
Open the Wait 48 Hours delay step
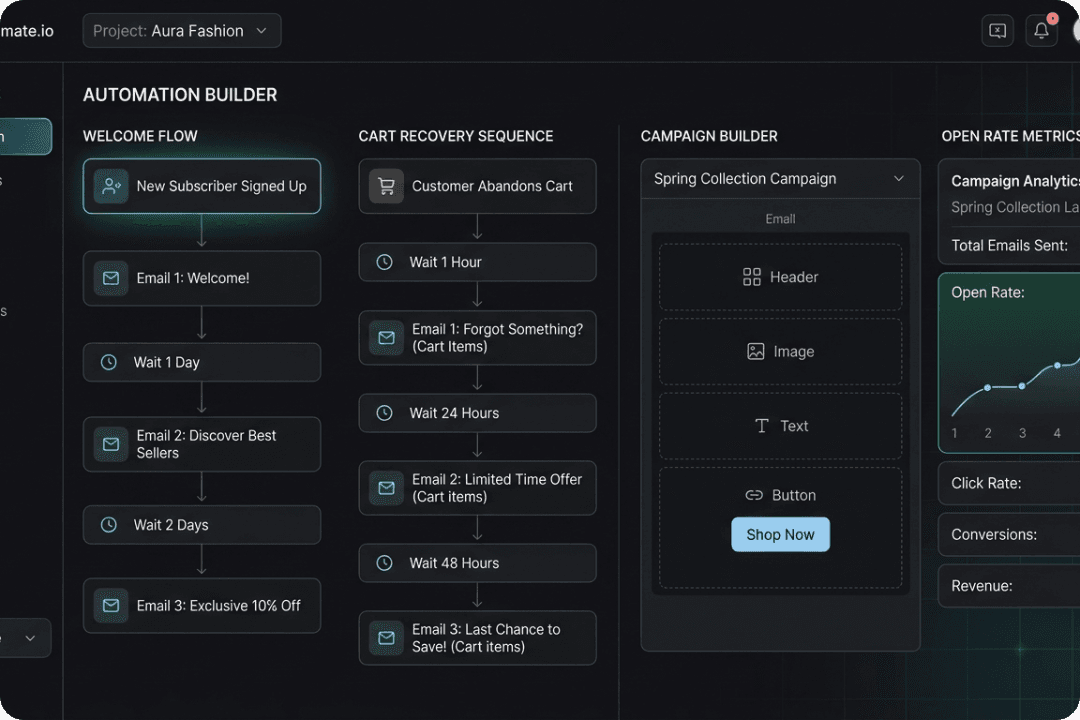477,563
